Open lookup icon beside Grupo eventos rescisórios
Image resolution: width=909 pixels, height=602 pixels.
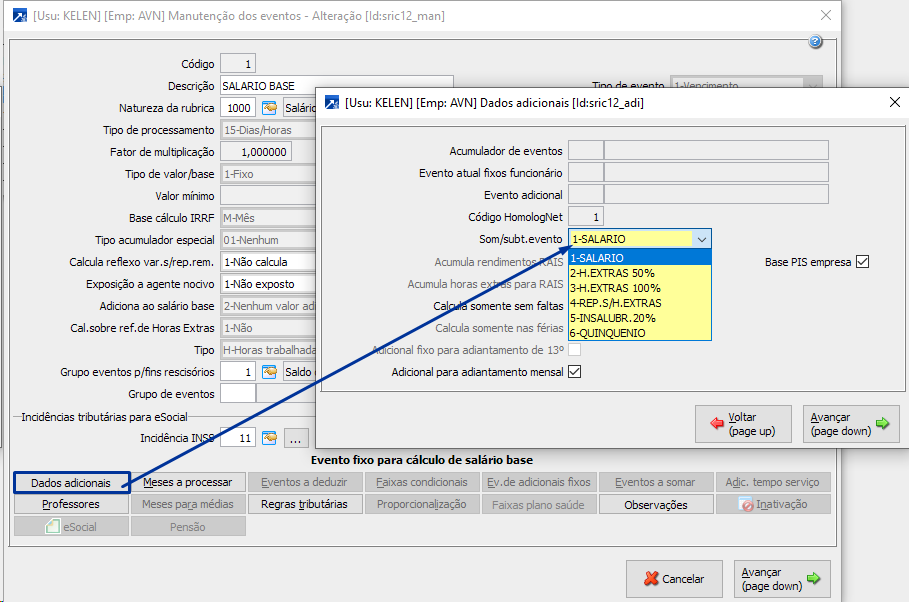click(270, 372)
